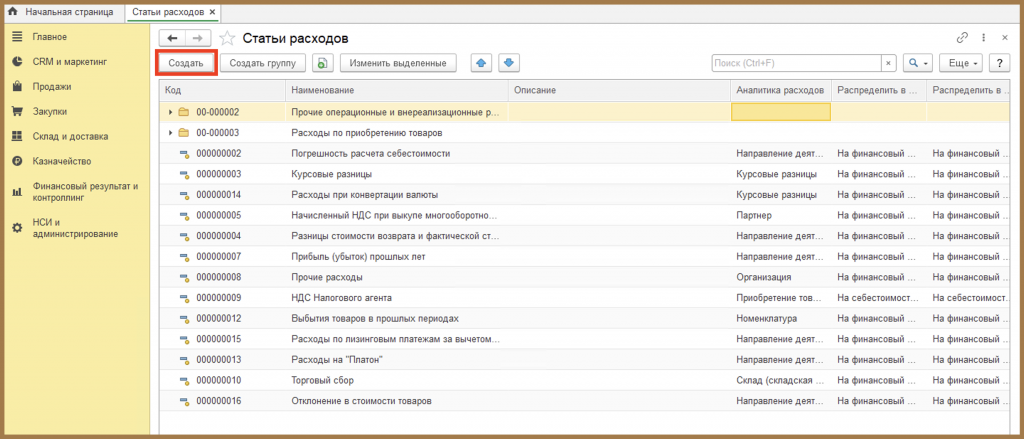Click the move item up arrow

click(481, 63)
